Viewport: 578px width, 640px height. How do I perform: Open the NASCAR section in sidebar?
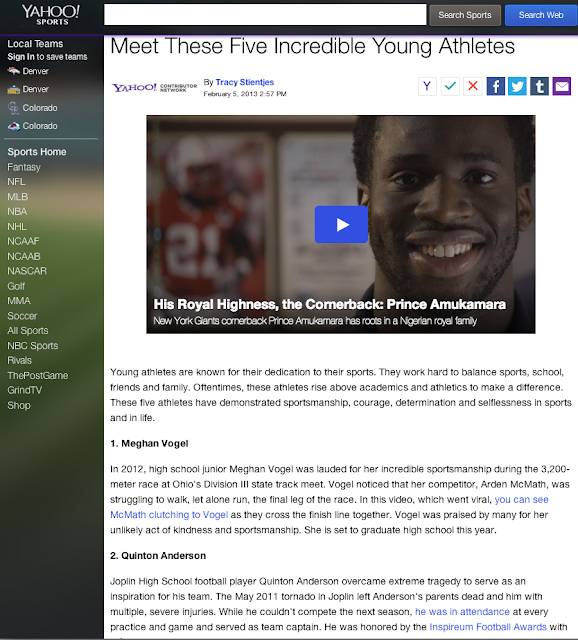pos(27,271)
